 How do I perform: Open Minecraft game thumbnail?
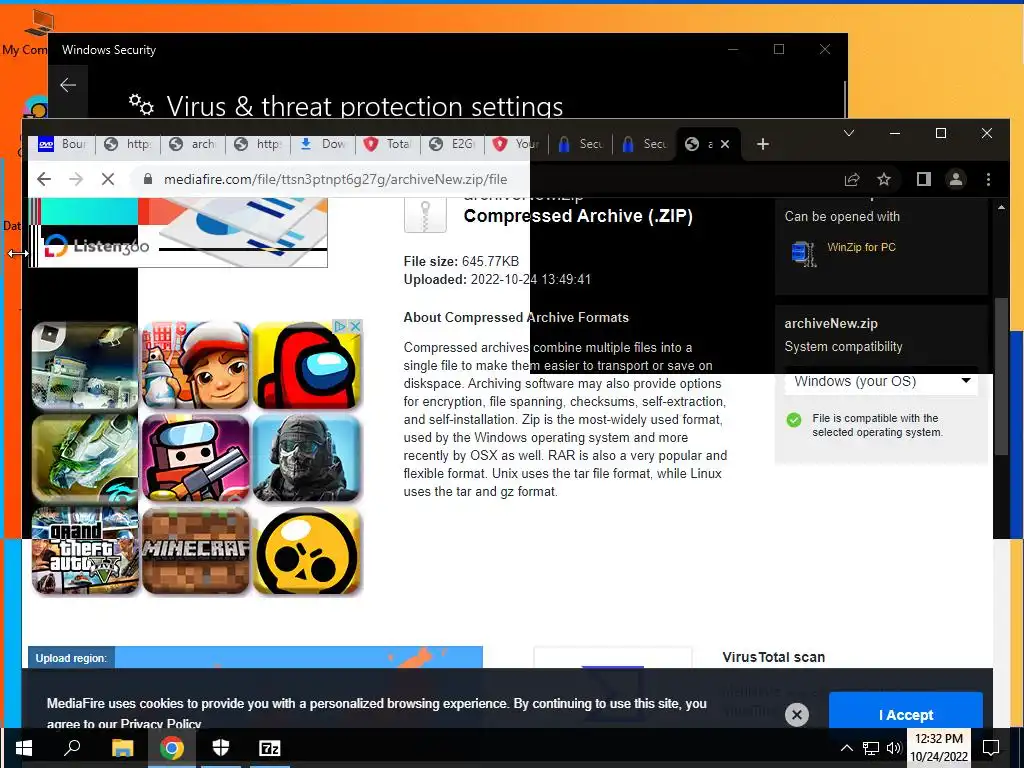196,551
